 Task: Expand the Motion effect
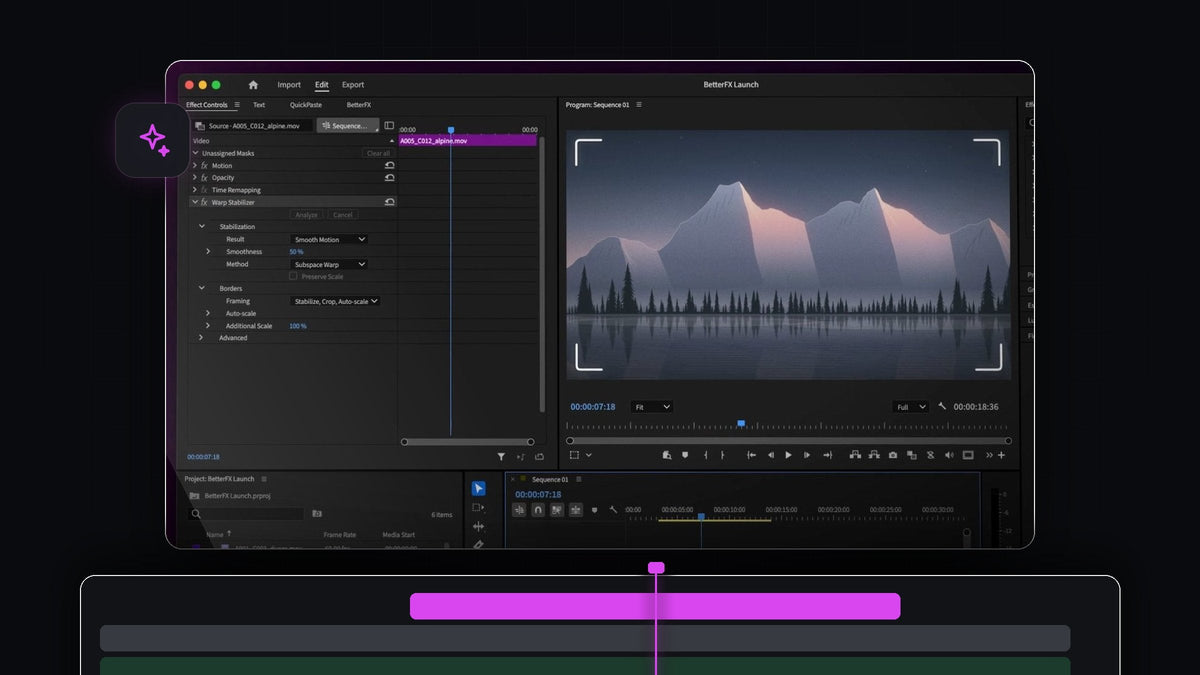tap(195, 165)
